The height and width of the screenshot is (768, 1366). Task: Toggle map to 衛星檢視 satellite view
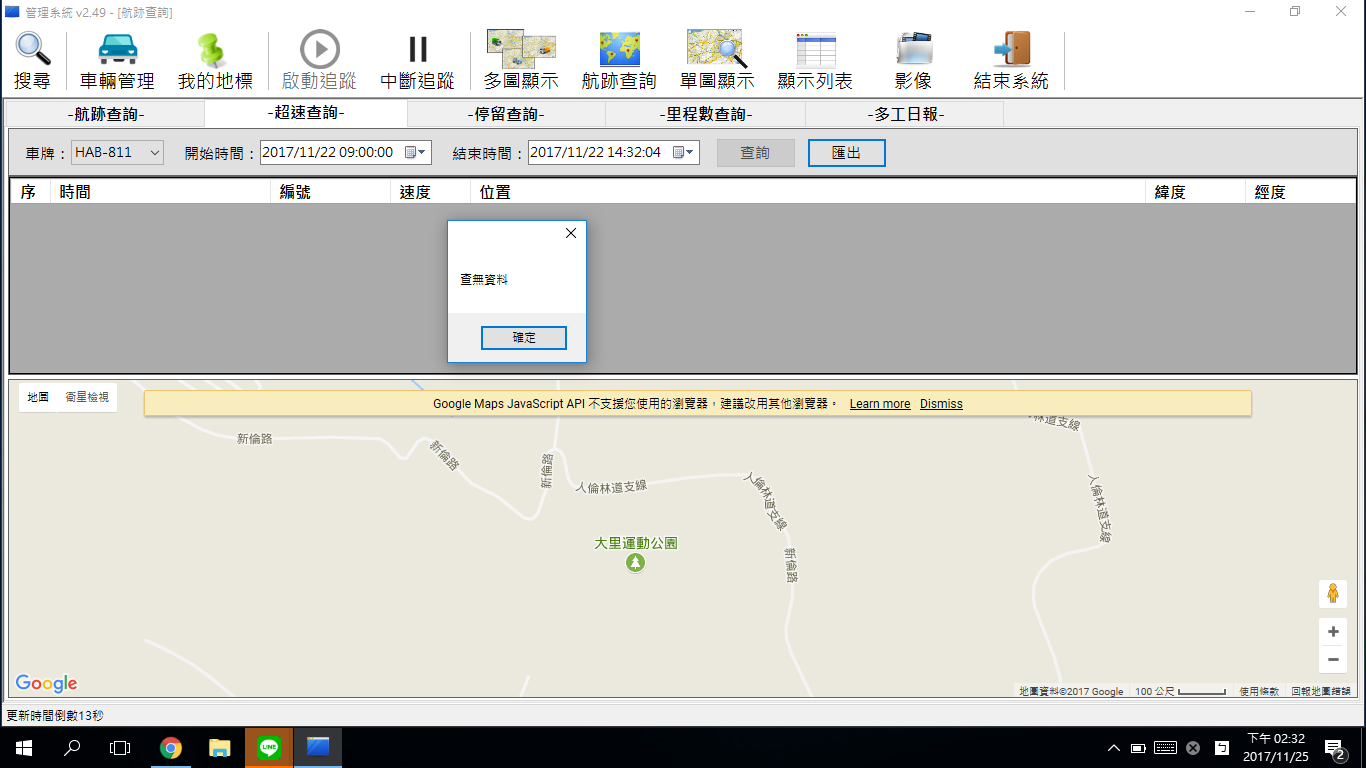87,397
